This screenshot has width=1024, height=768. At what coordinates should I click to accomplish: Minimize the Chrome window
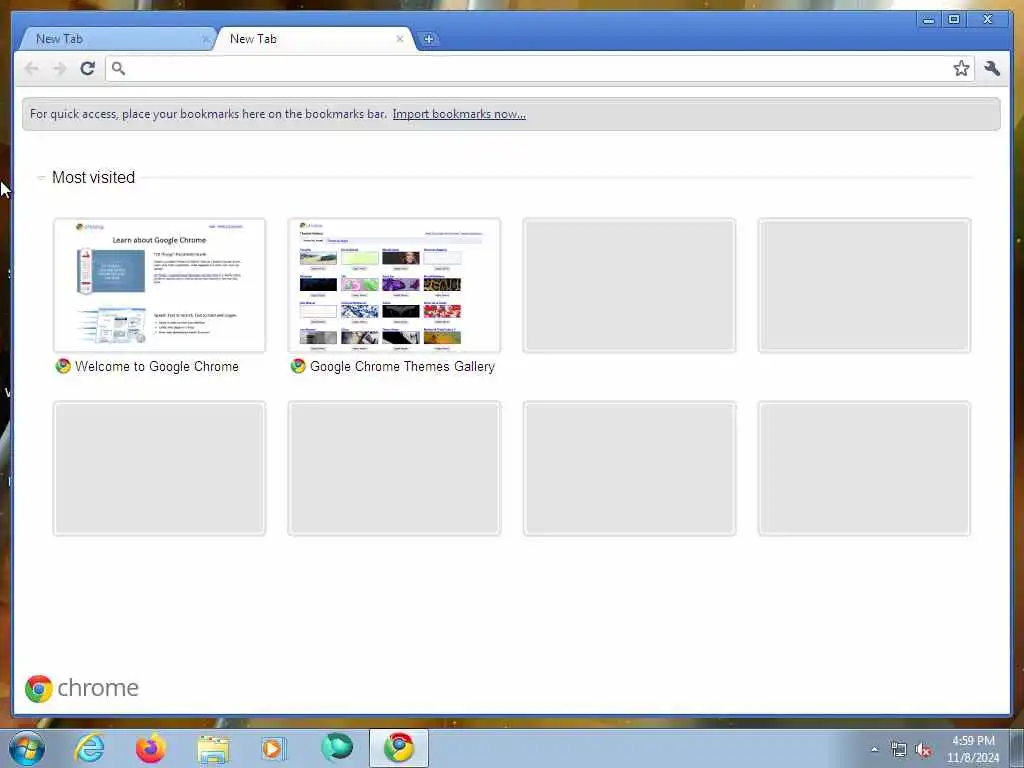(928, 20)
